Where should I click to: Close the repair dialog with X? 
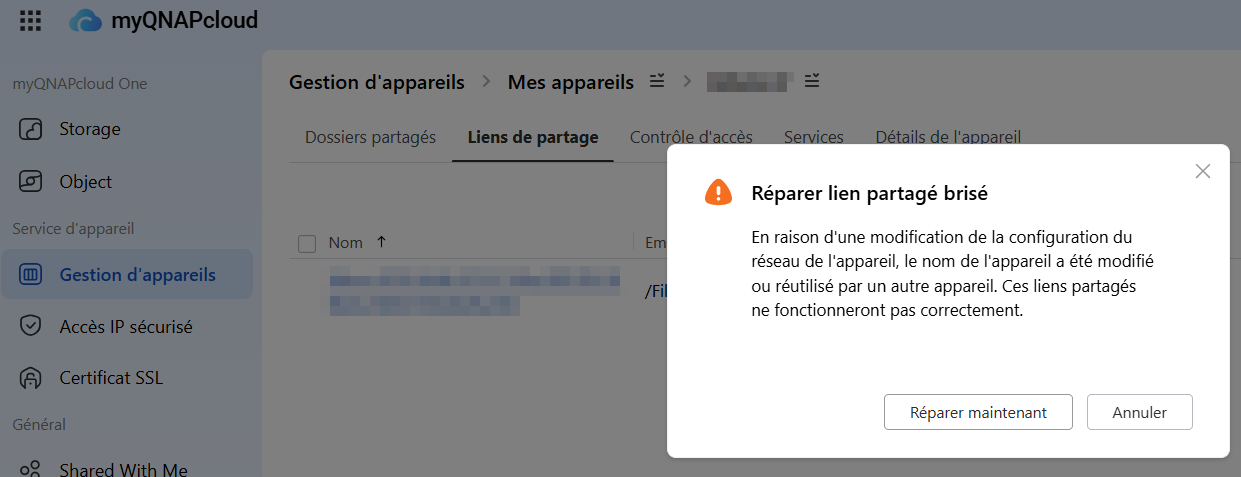[1203, 171]
